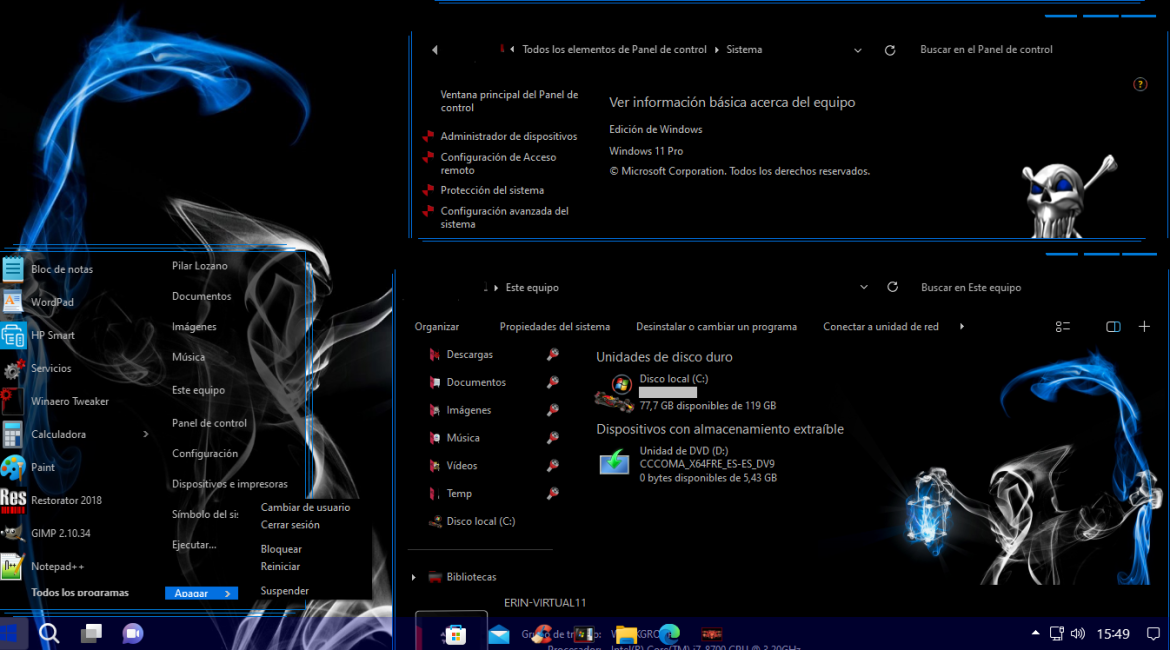Choose Suspender from the shutdown submenu
This screenshot has height=650, width=1170.
point(284,591)
